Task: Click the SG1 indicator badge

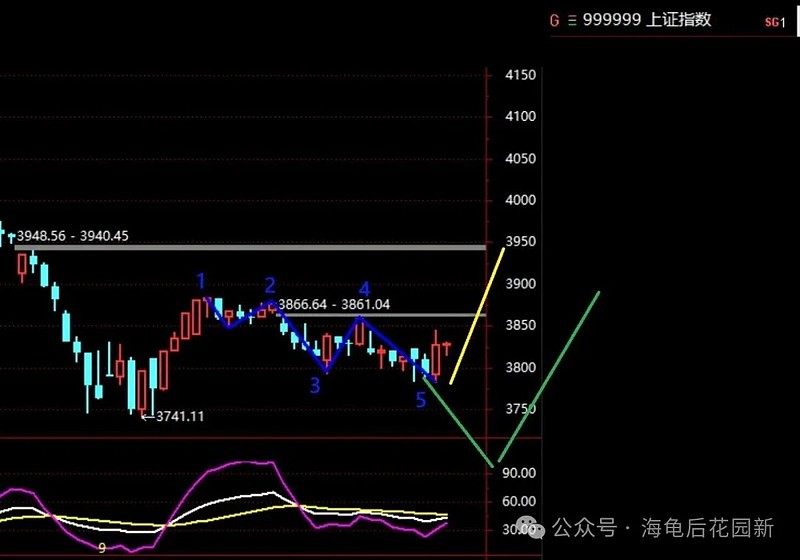Action: (x=775, y=22)
